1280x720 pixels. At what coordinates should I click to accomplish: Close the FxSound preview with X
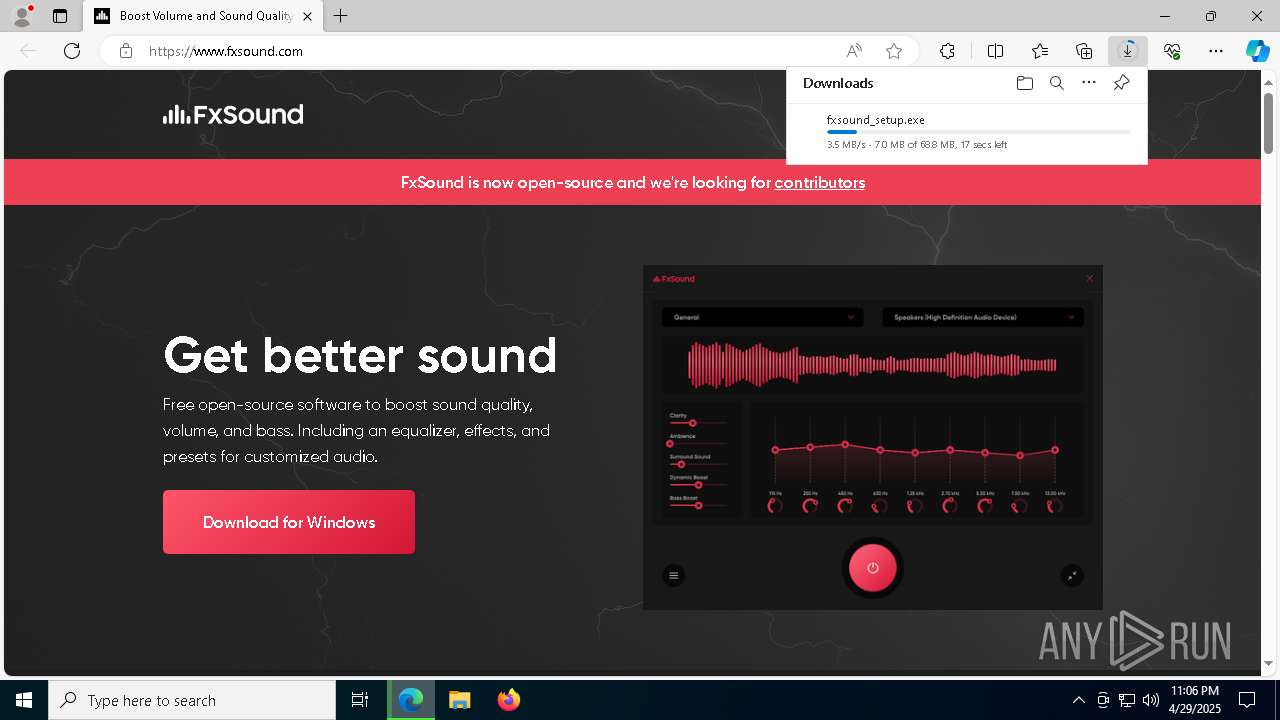tap(1090, 278)
